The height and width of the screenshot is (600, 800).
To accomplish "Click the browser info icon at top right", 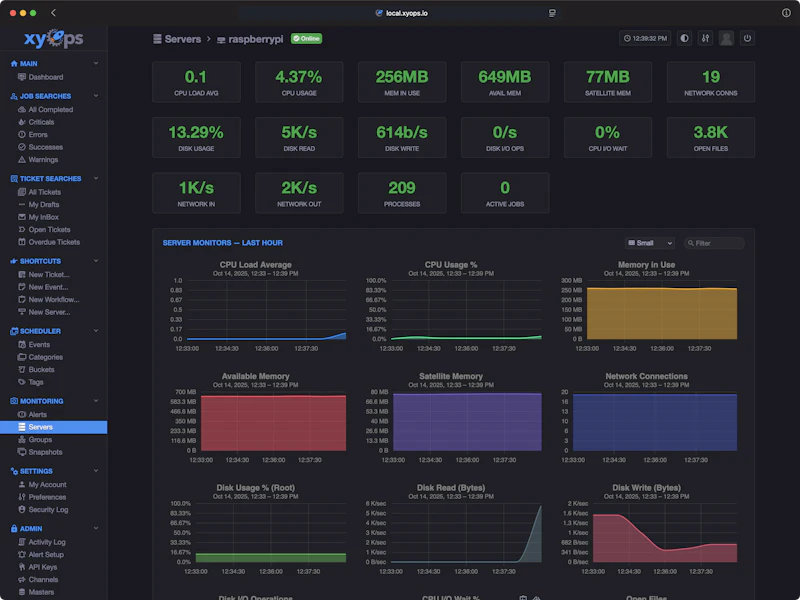I will (x=786, y=13).
